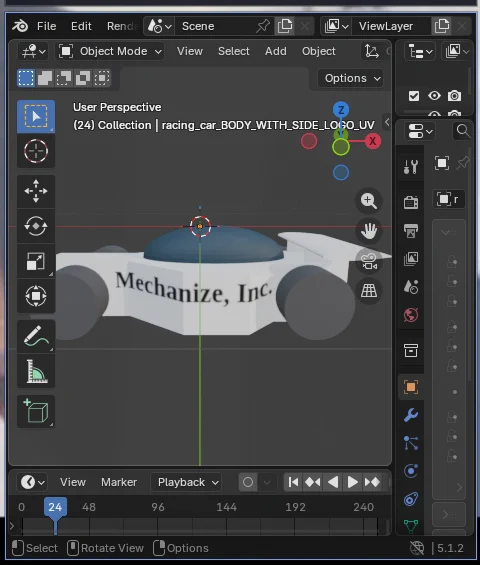Open Modifiers wrench properties tab
The height and width of the screenshot is (565, 480).
(x=411, y=415)
